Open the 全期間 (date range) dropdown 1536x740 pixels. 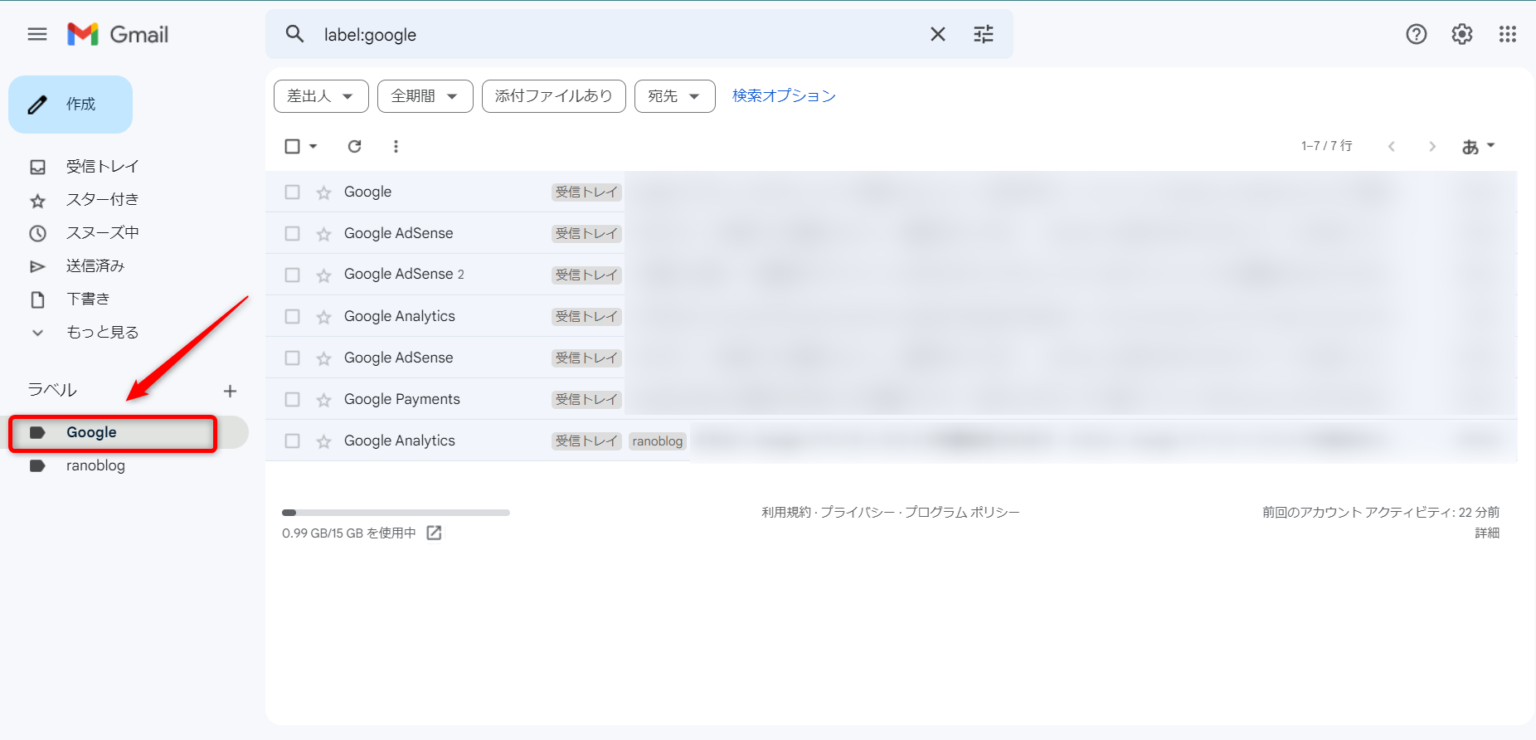(425, 96)
